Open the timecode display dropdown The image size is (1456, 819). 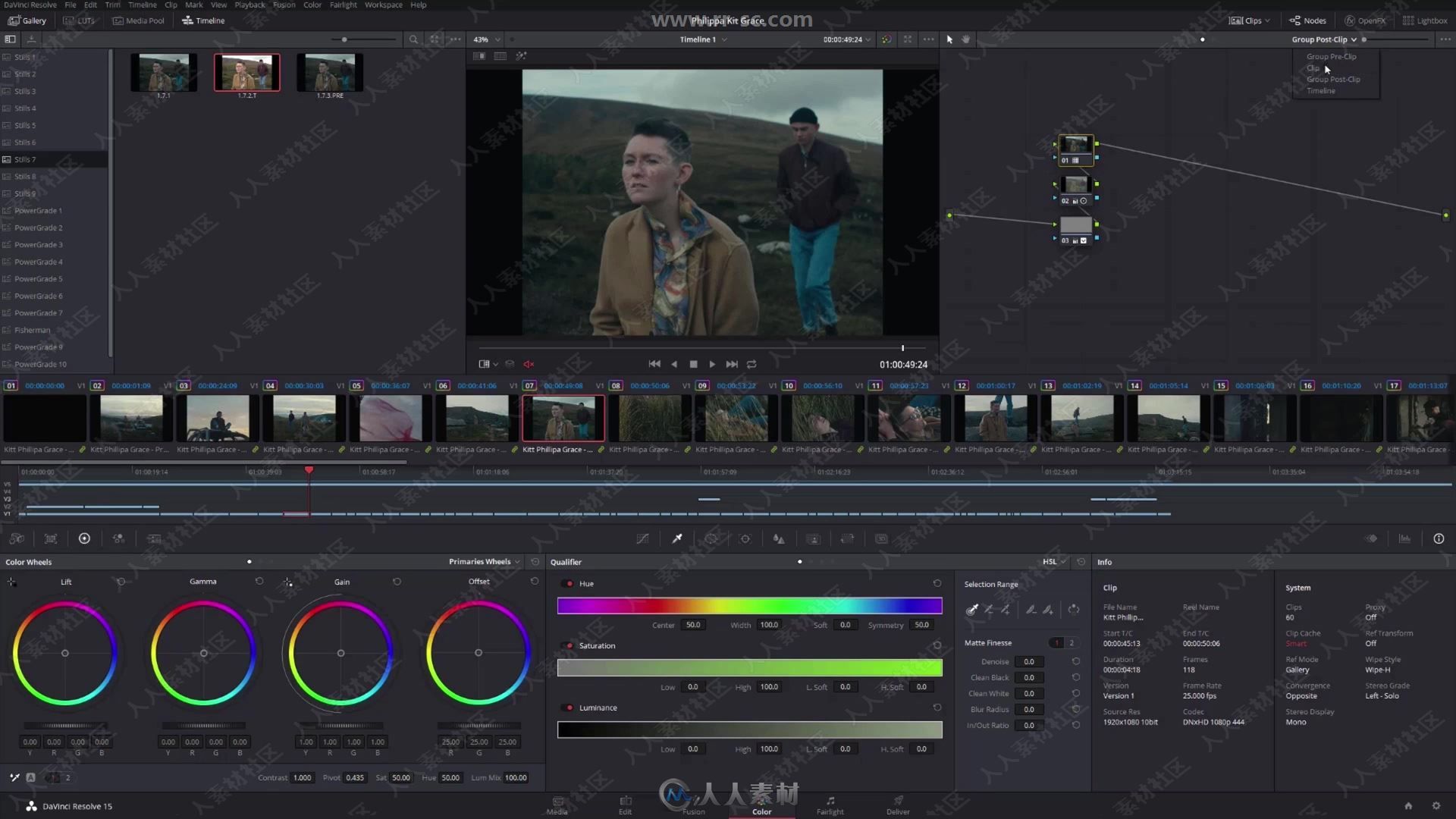coord(847,39)
